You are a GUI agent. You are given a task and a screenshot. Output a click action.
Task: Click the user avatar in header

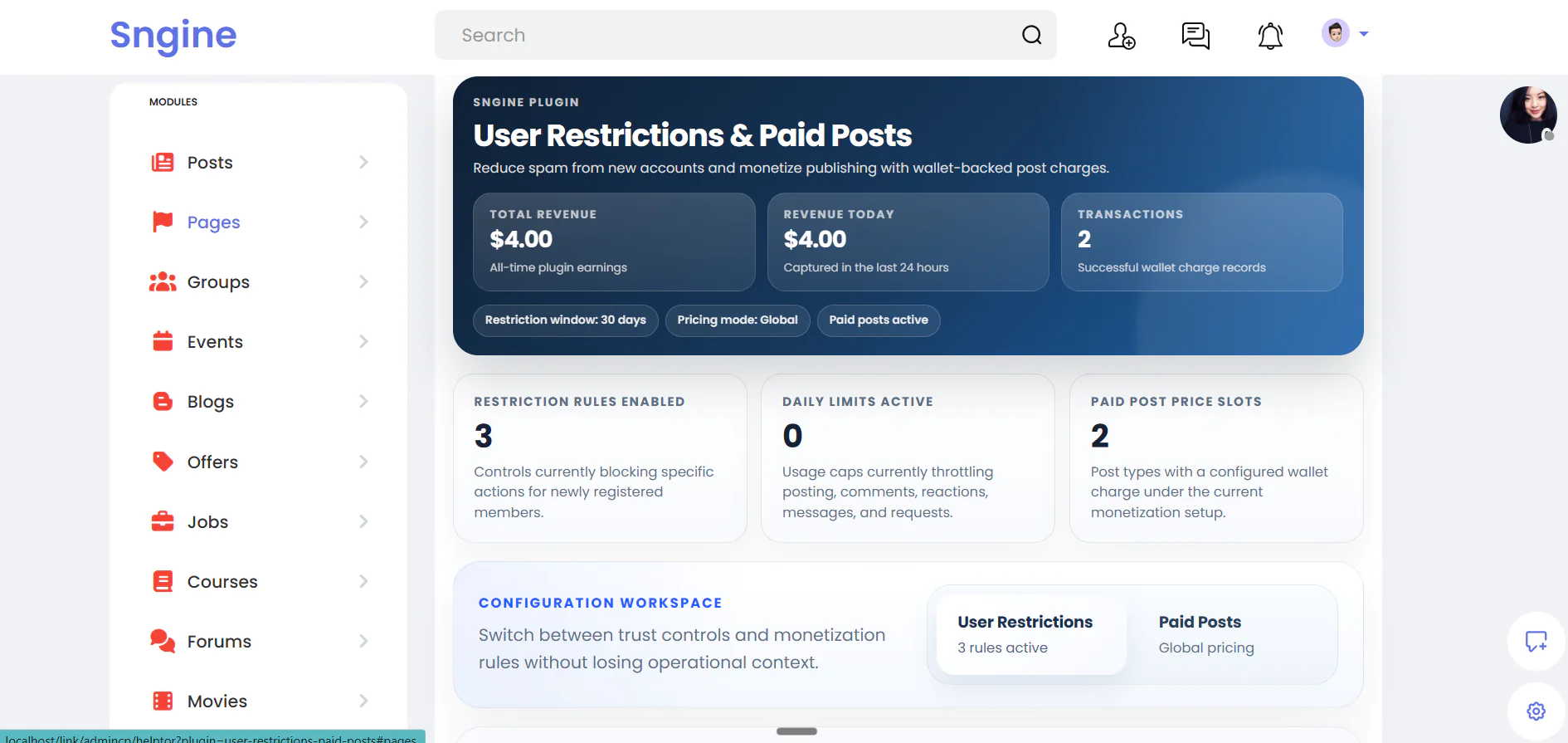[x=1335, y=33]
